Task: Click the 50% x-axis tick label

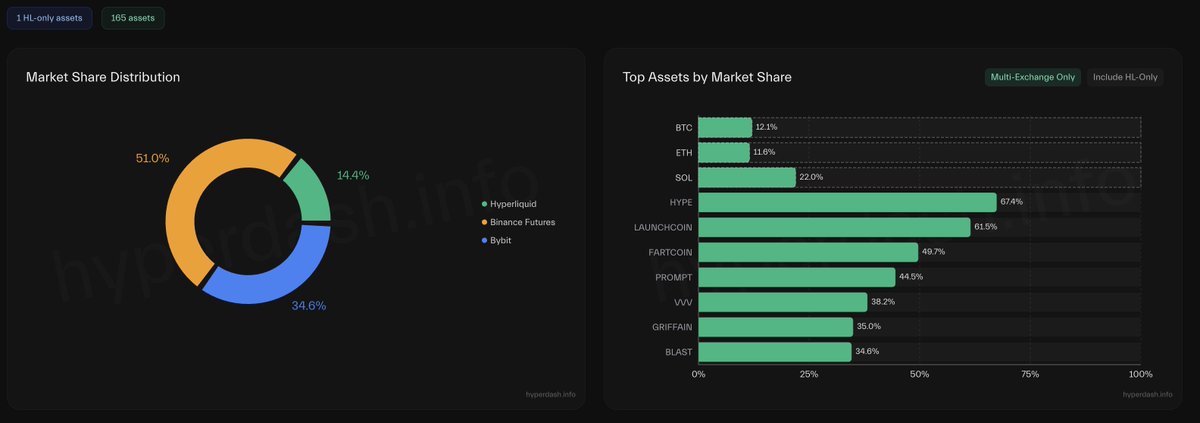Action: [x=920, y=374]
